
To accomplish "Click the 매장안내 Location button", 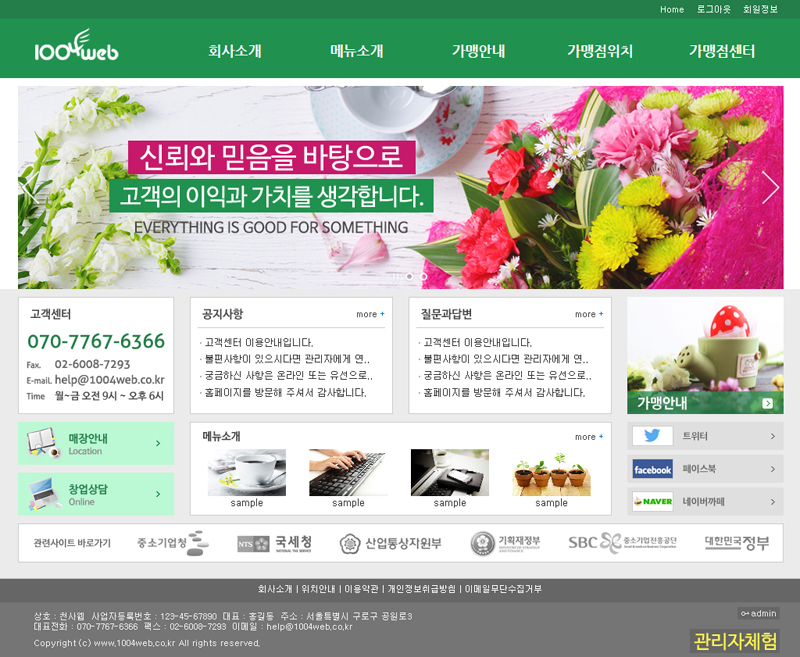I will pos(96,443).
